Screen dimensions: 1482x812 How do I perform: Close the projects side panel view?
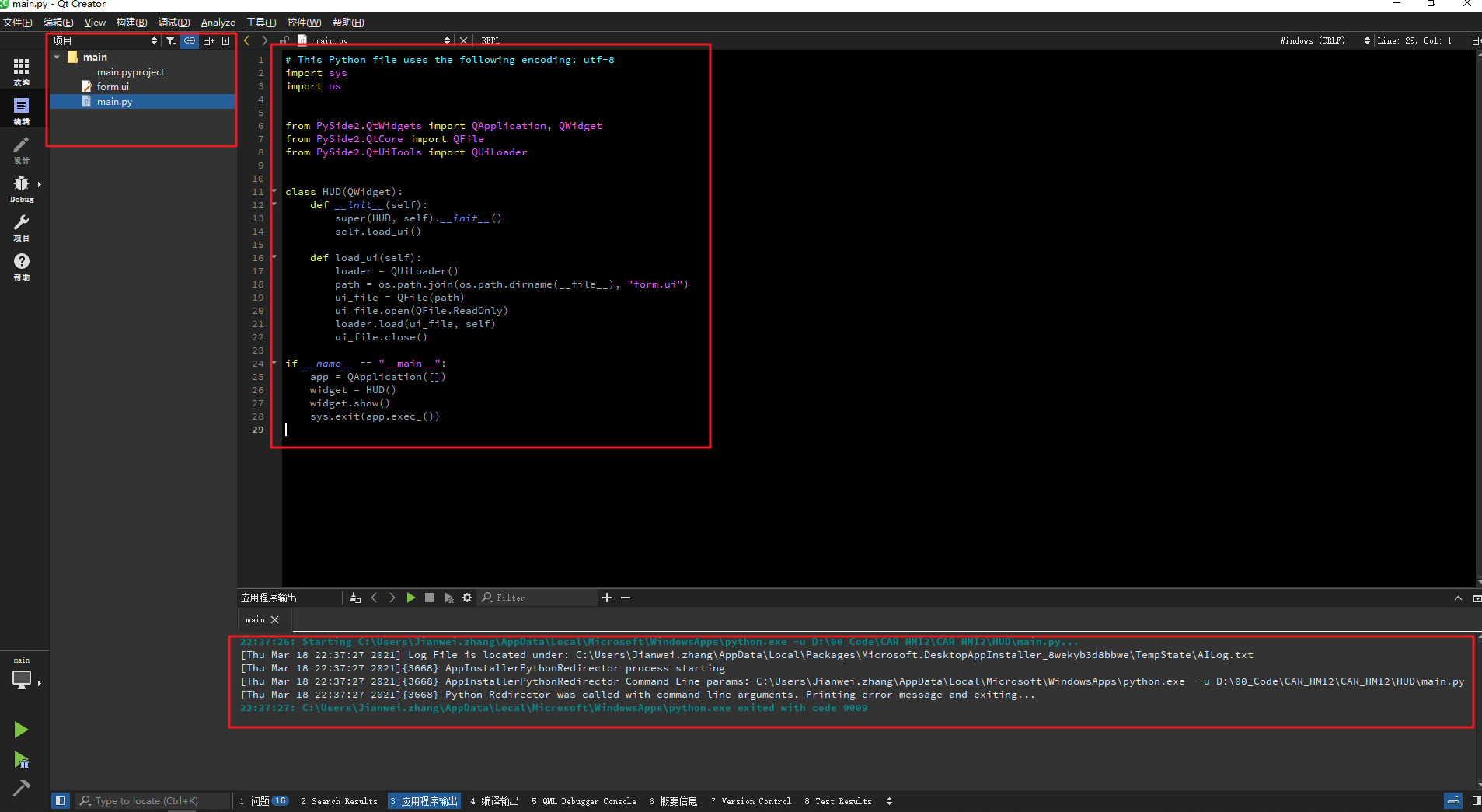pos(226,40)
